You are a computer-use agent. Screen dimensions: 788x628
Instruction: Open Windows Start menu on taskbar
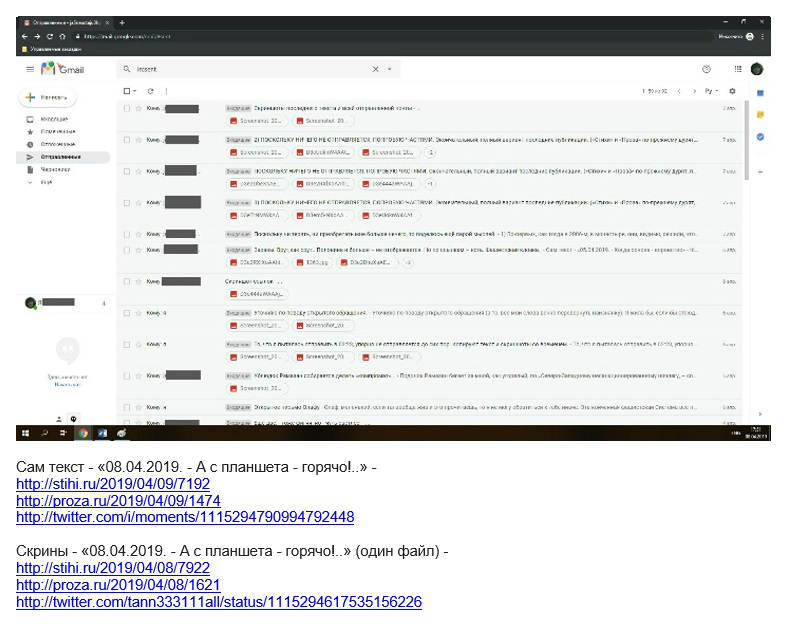pyautogui.click(x=25, y=433)
